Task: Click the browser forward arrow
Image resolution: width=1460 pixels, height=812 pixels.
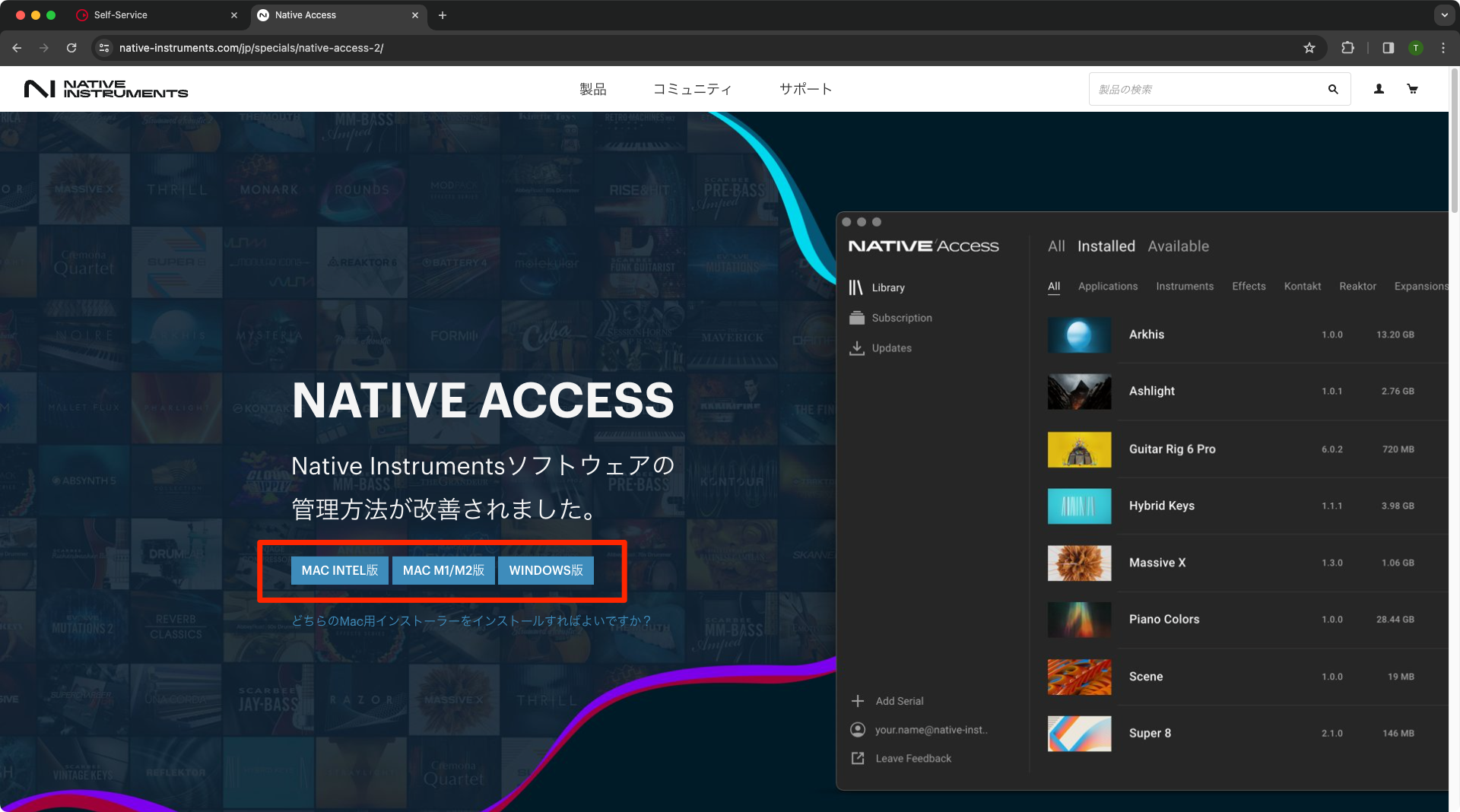Action: [44, 48]
